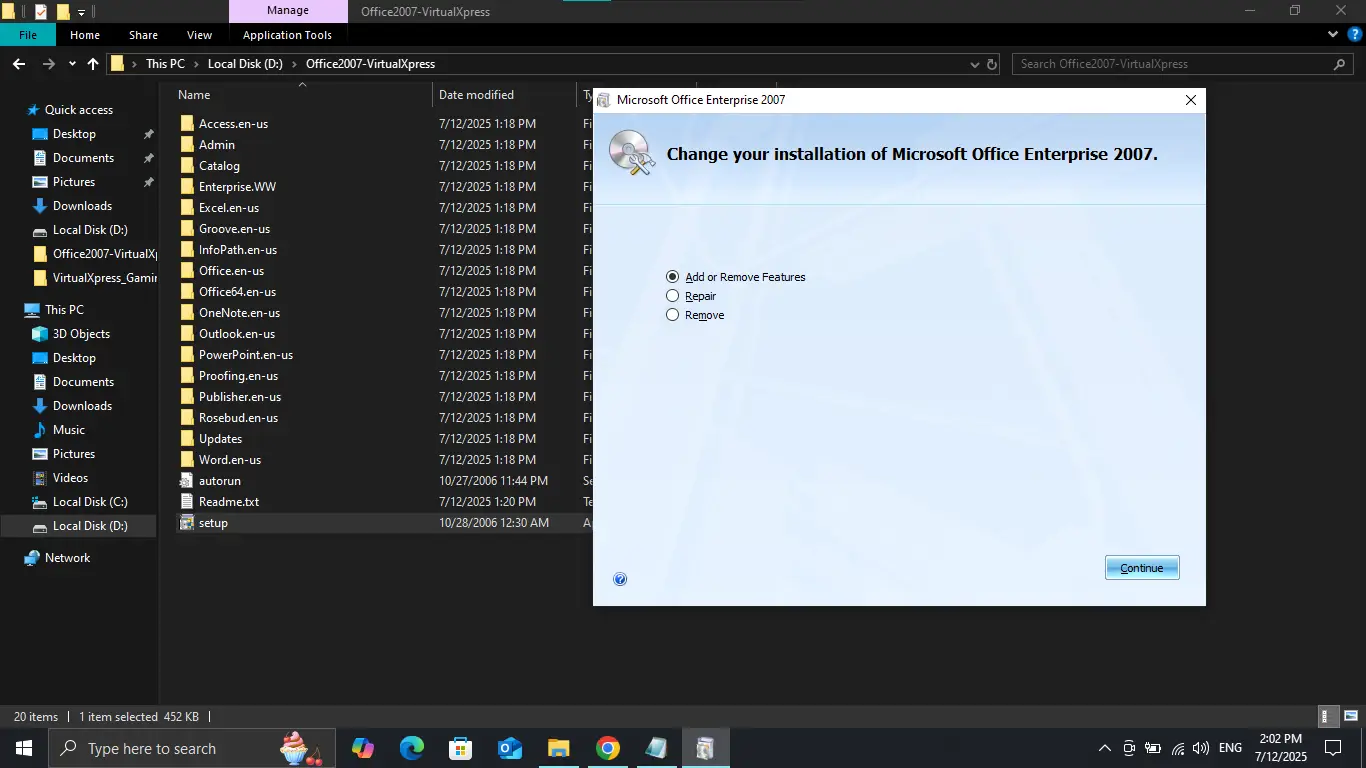The image size is (1366, 768).
Task: Click the ENG language indicator
Action: pos(1230,748)
